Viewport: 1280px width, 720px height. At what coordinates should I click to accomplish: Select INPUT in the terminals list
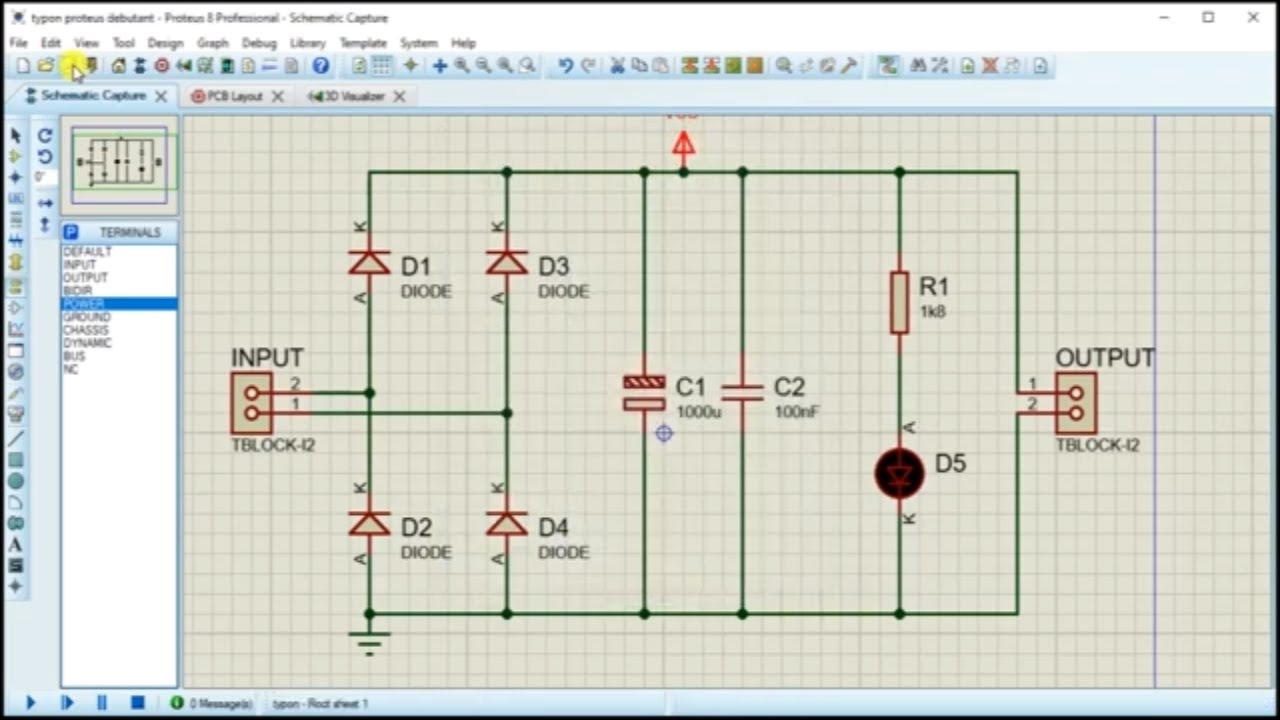tap(119, 265)
